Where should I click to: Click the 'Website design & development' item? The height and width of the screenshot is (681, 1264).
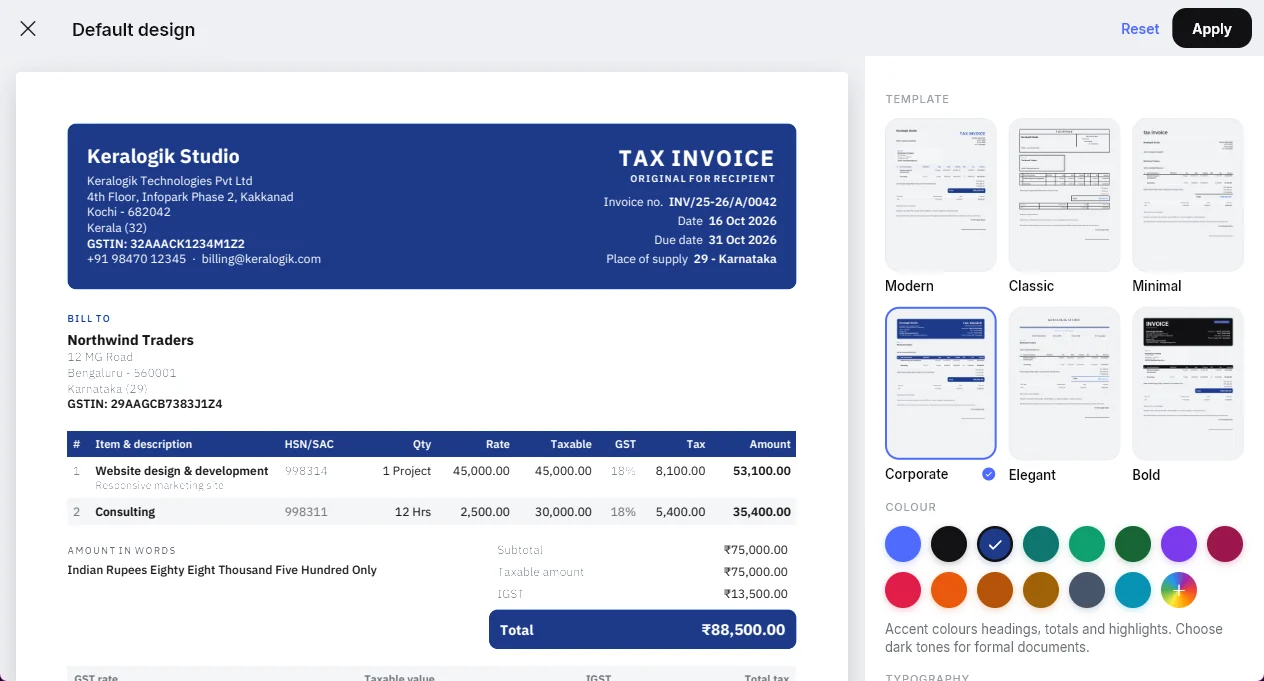pyautogui.click(x=182, y=471)
